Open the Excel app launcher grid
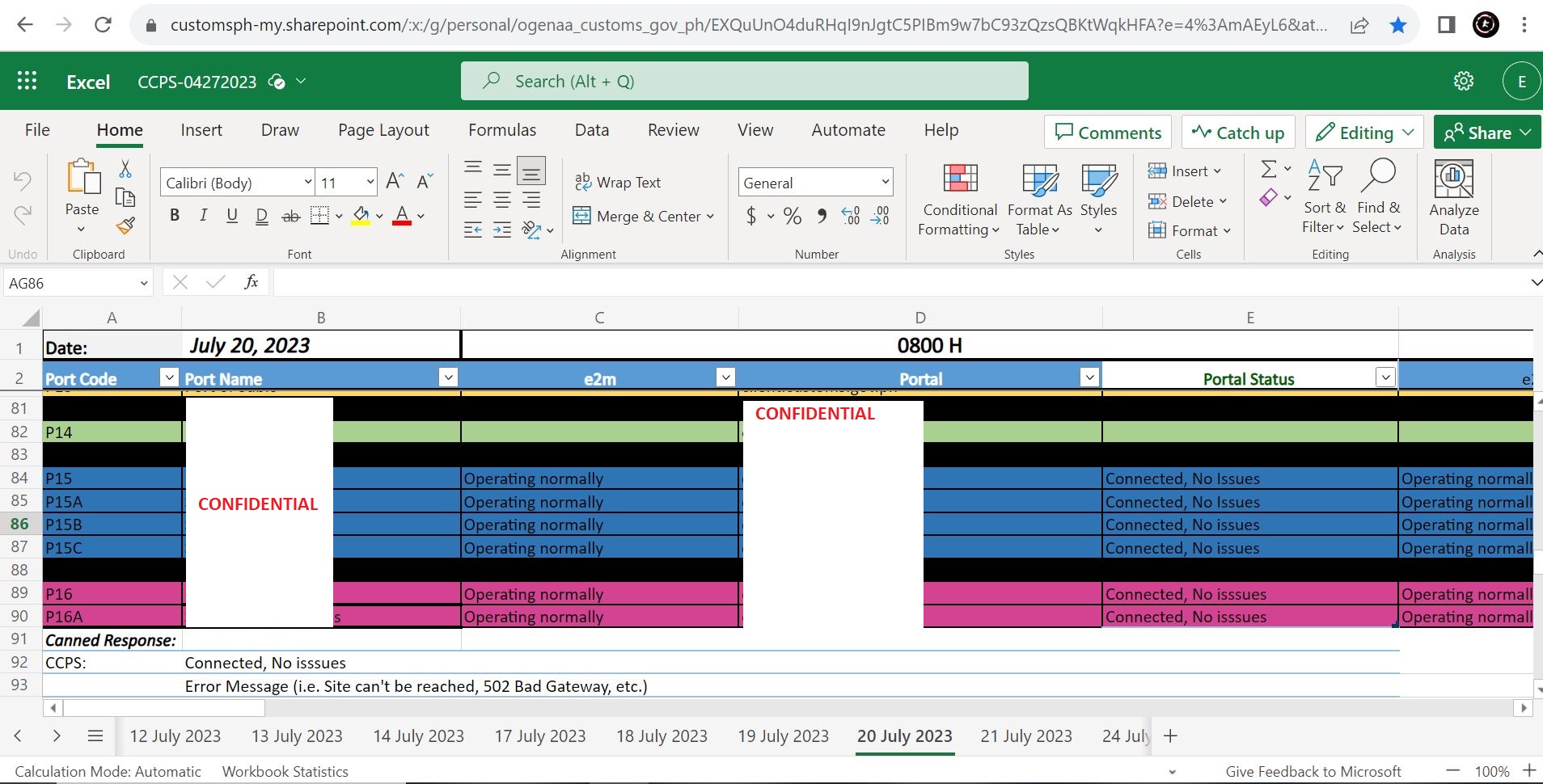This screenshot has width=1543, height=784. point(27,81)
